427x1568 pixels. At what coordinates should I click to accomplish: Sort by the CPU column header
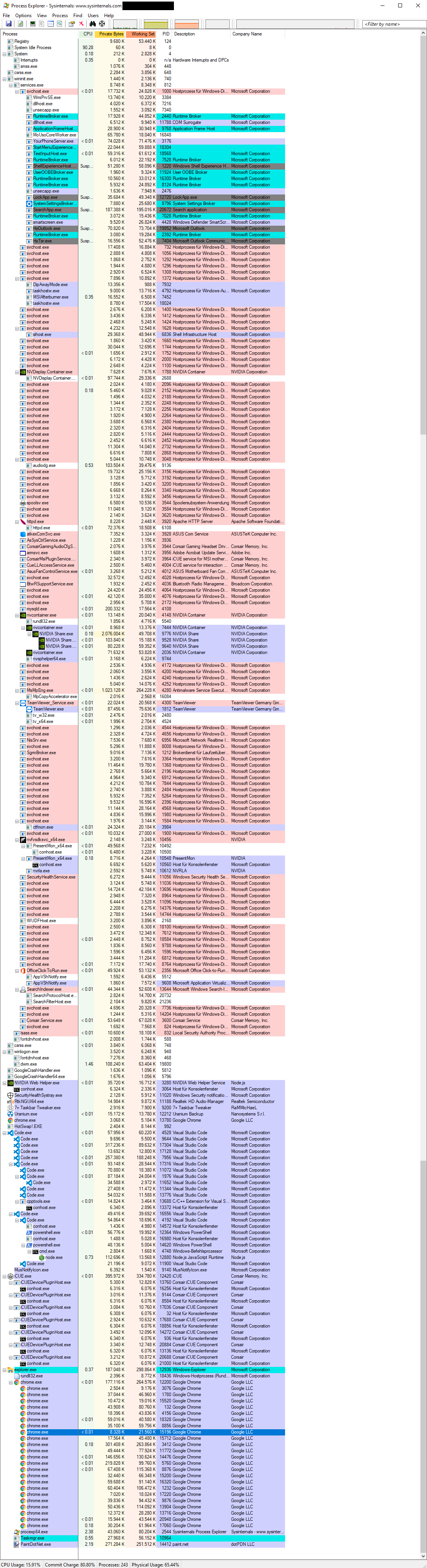(87, 34)
